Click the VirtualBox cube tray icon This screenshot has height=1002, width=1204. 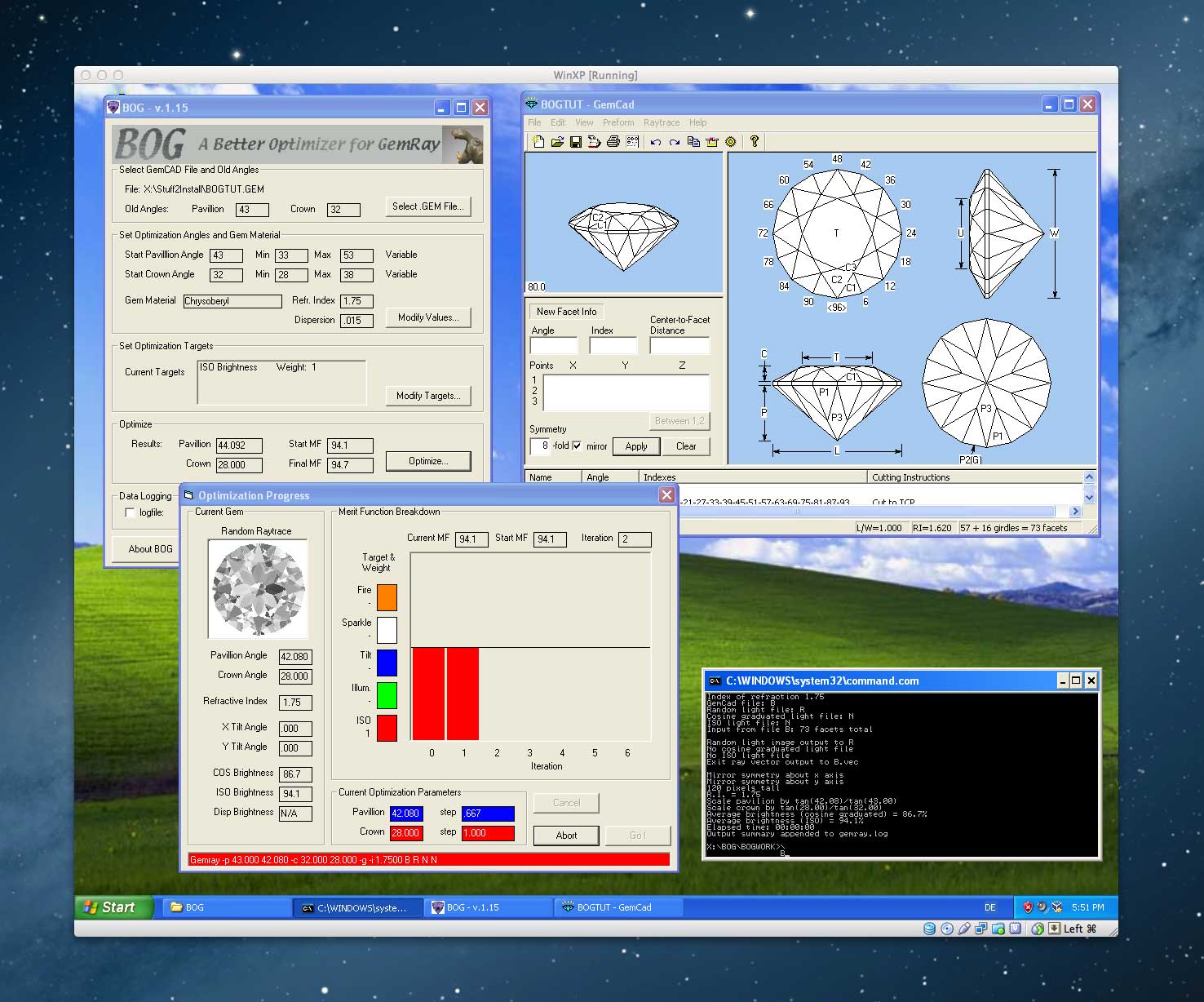(1057, 907)
